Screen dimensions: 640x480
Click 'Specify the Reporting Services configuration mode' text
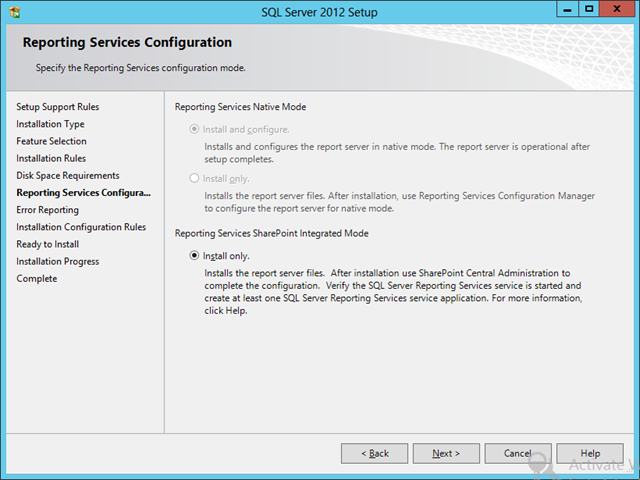(x=140, y=68)
